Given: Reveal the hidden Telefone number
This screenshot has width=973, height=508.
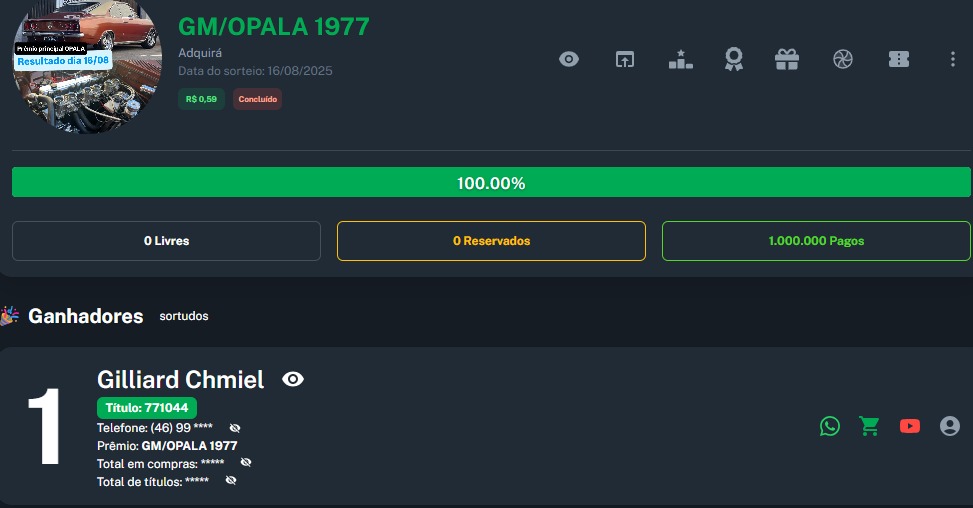Looking at the screenshot, I should point(235,428).
